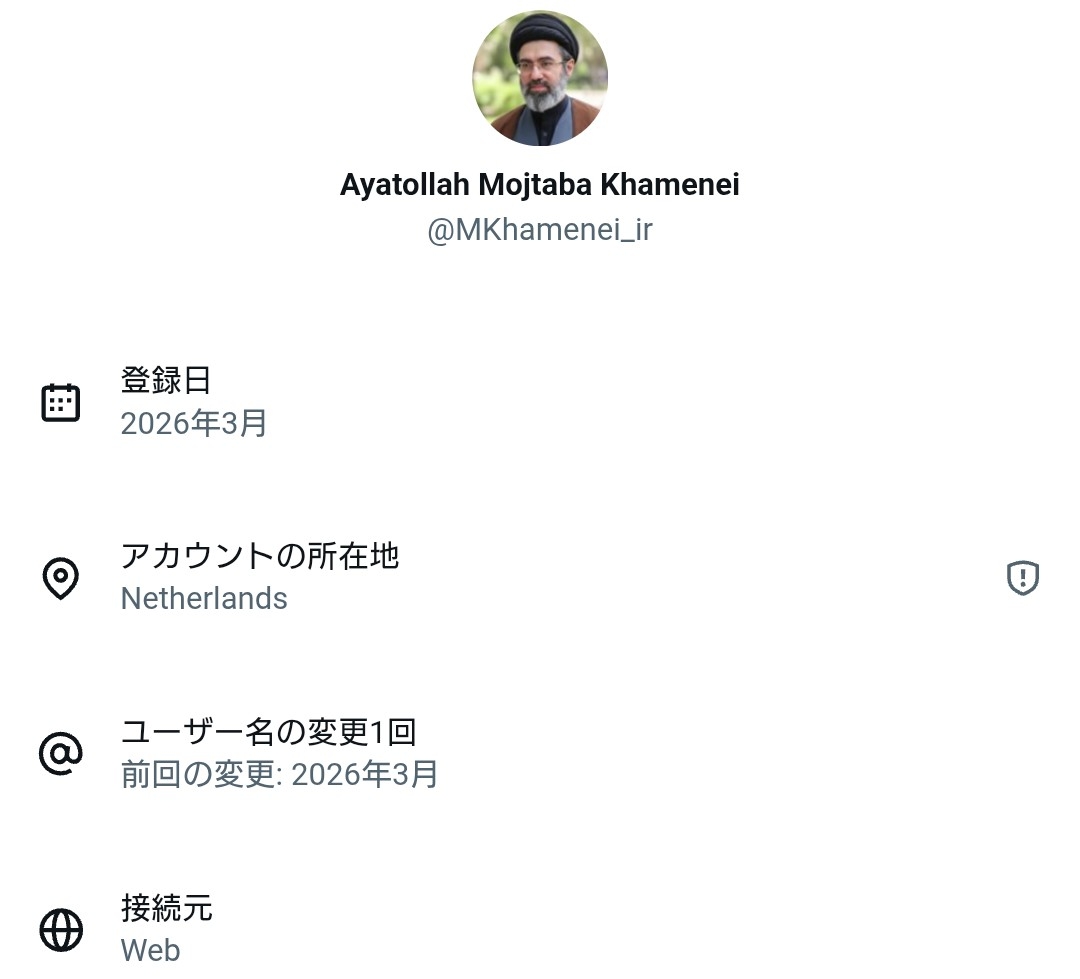Click the join date value under 登録日
The image size is (1080, 979).
pos(194,423)
